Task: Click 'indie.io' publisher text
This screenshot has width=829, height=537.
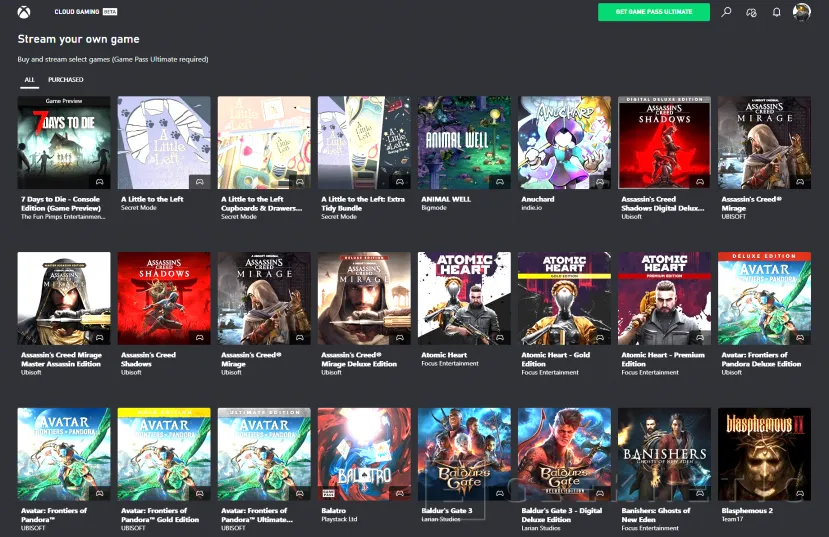Action: tap(531, 208)
